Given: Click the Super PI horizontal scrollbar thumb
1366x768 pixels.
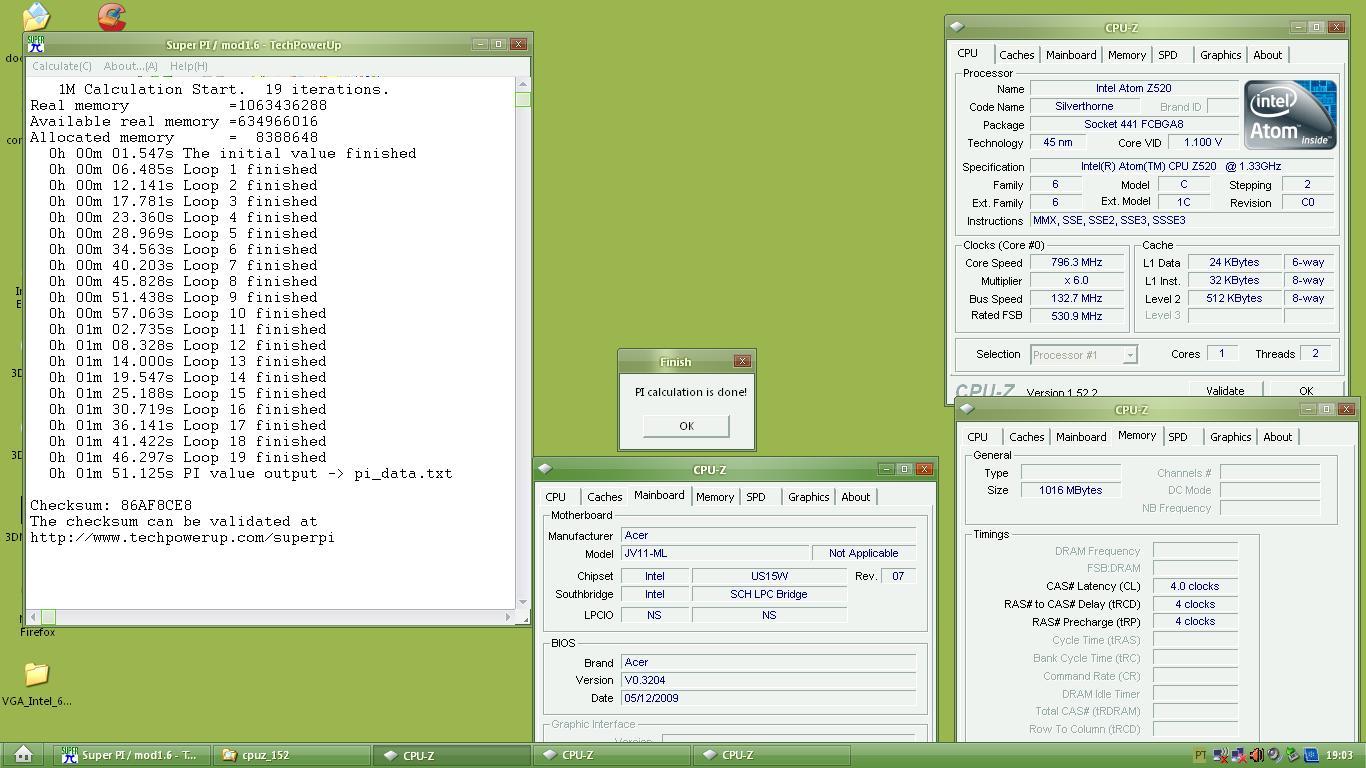Looking at the screenshot, I should (48, 617).
